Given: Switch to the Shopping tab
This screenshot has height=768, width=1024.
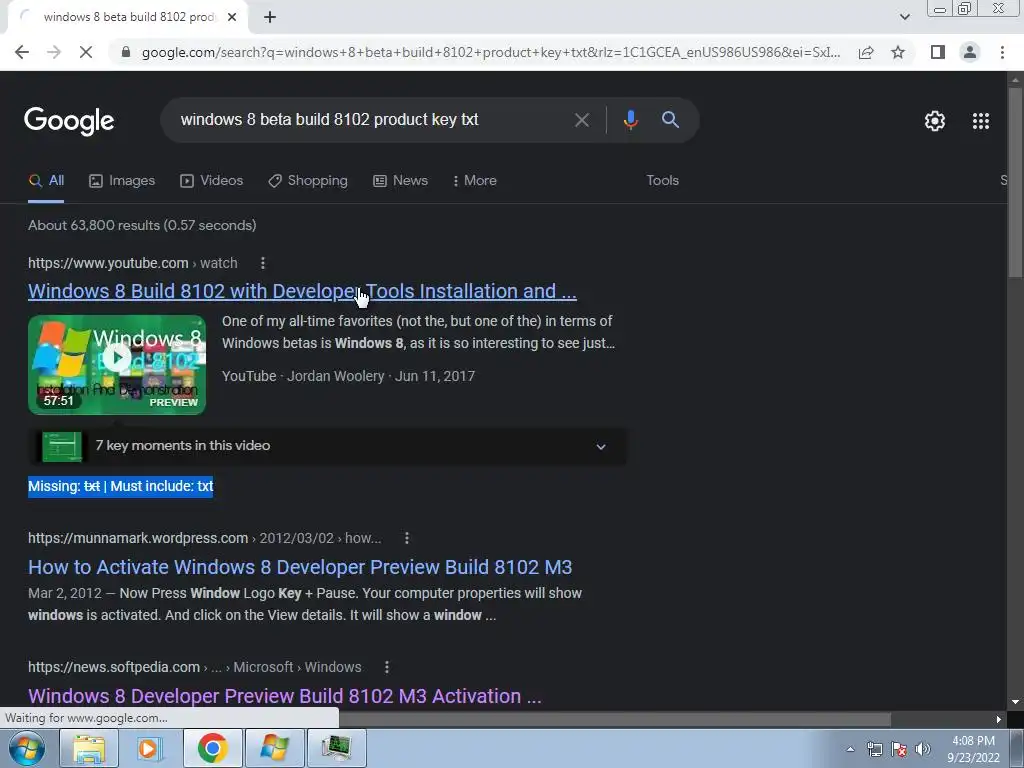Looking at the screenshot, I should coord(308,181).
